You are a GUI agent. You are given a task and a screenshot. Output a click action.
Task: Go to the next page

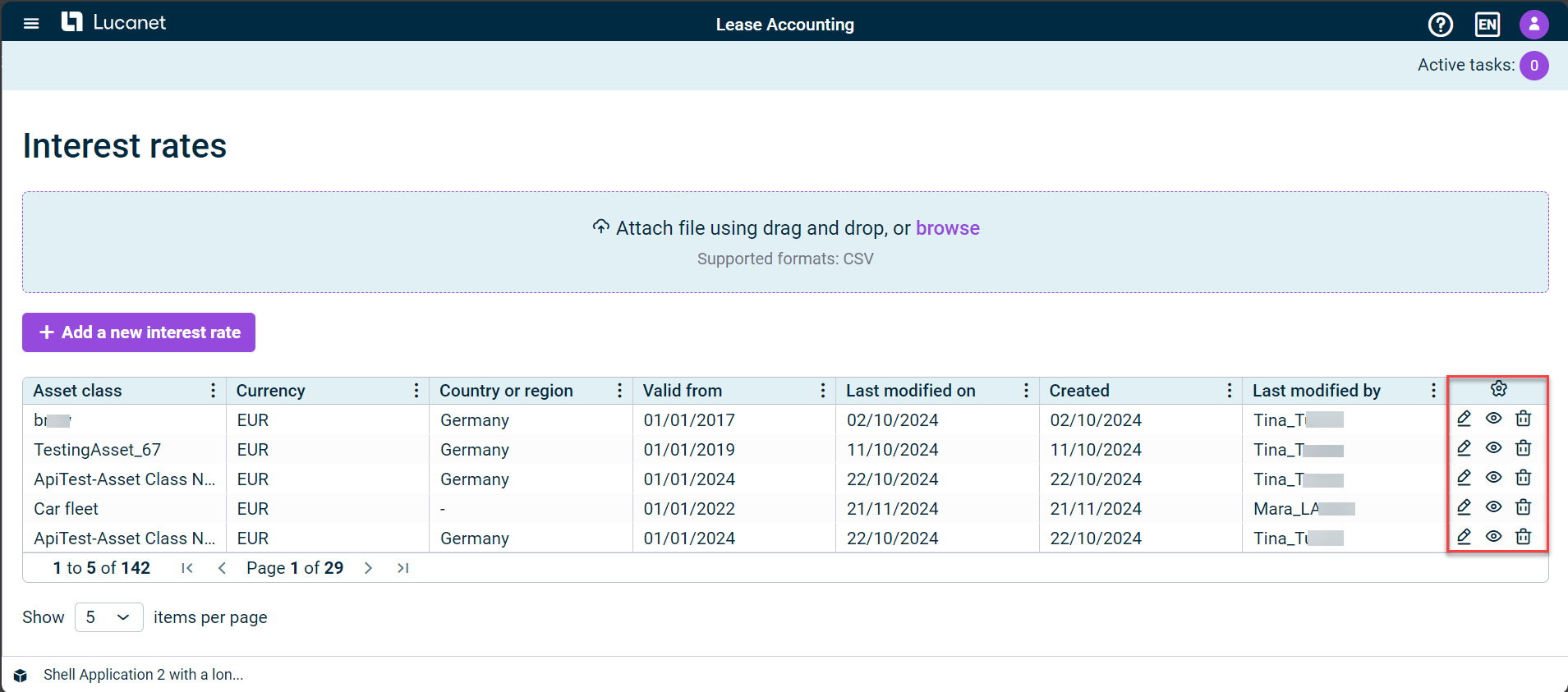[368, 568]
